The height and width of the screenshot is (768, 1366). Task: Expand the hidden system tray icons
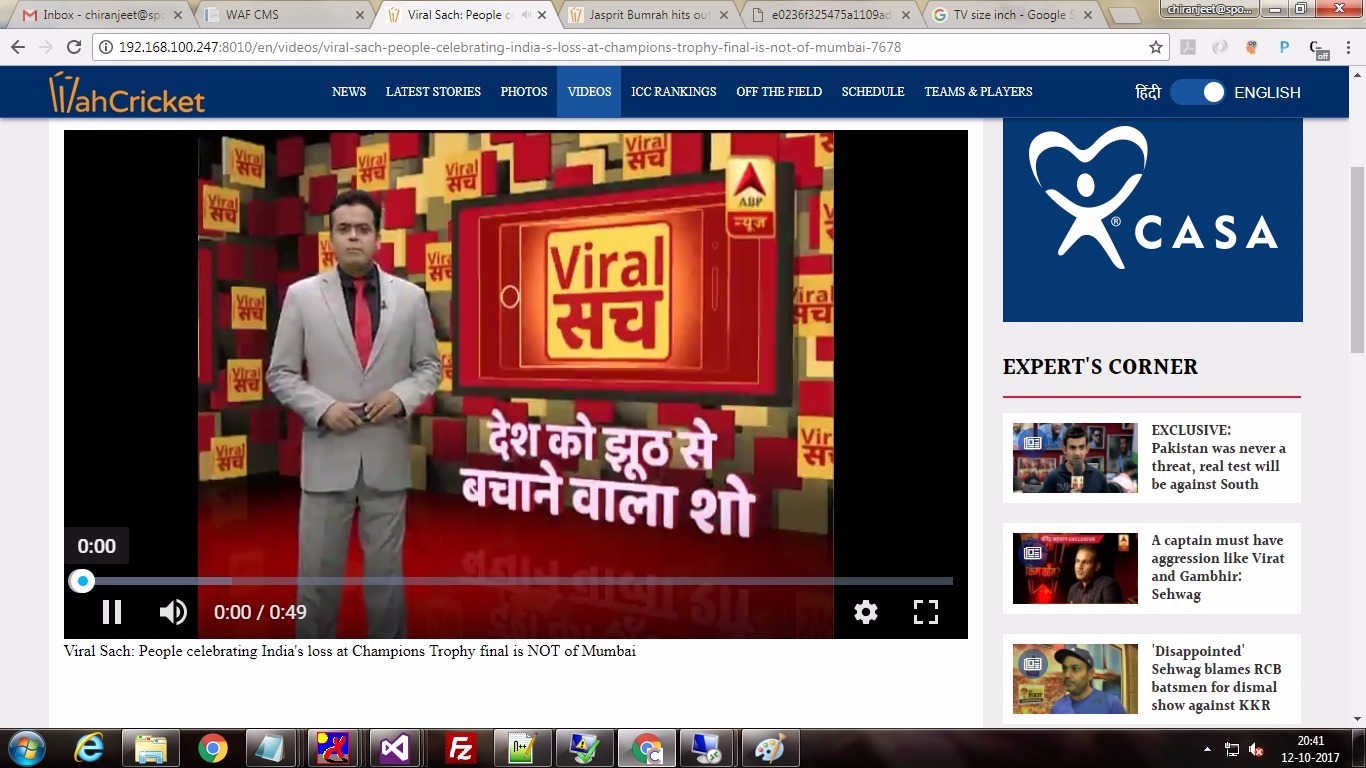(x=1205, y=748)
